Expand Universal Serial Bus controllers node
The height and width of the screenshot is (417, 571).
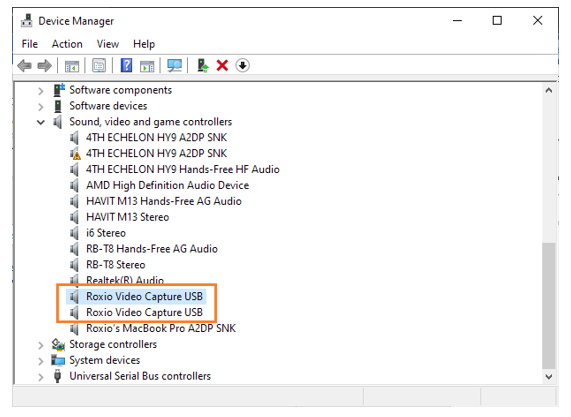point(41,377)
